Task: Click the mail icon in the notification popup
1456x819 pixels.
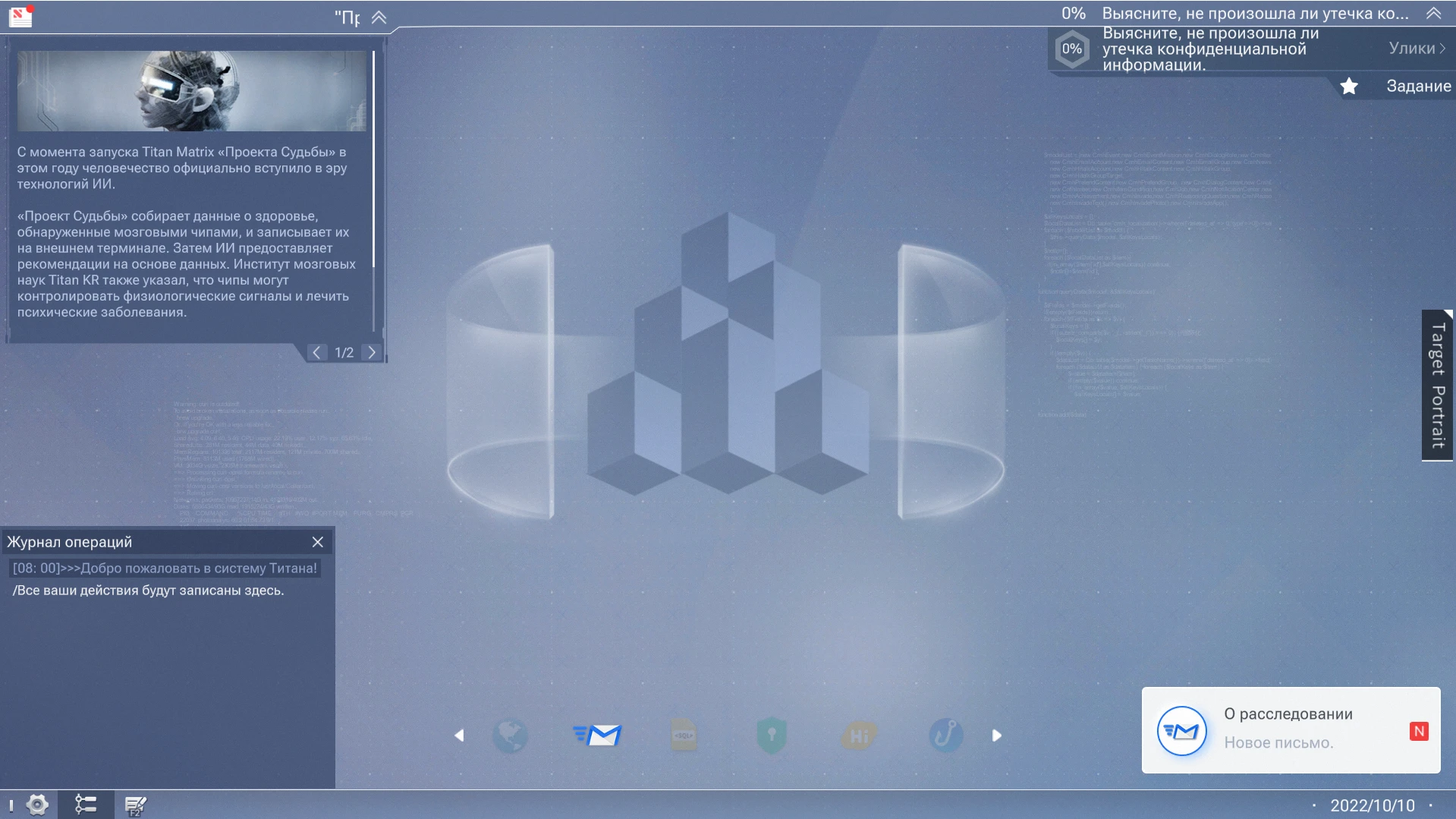Action: click(1182, 731)
